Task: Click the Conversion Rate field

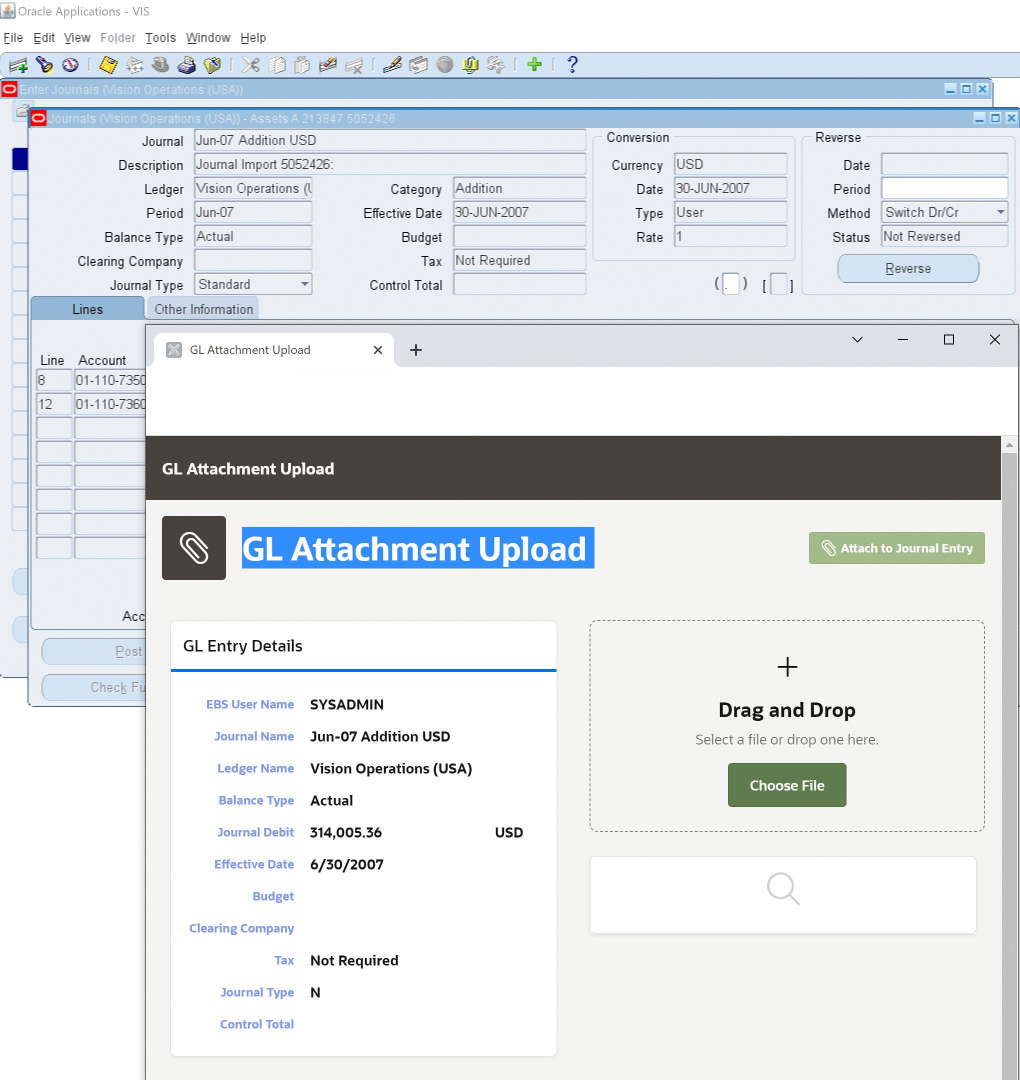Action: [730, 236]
